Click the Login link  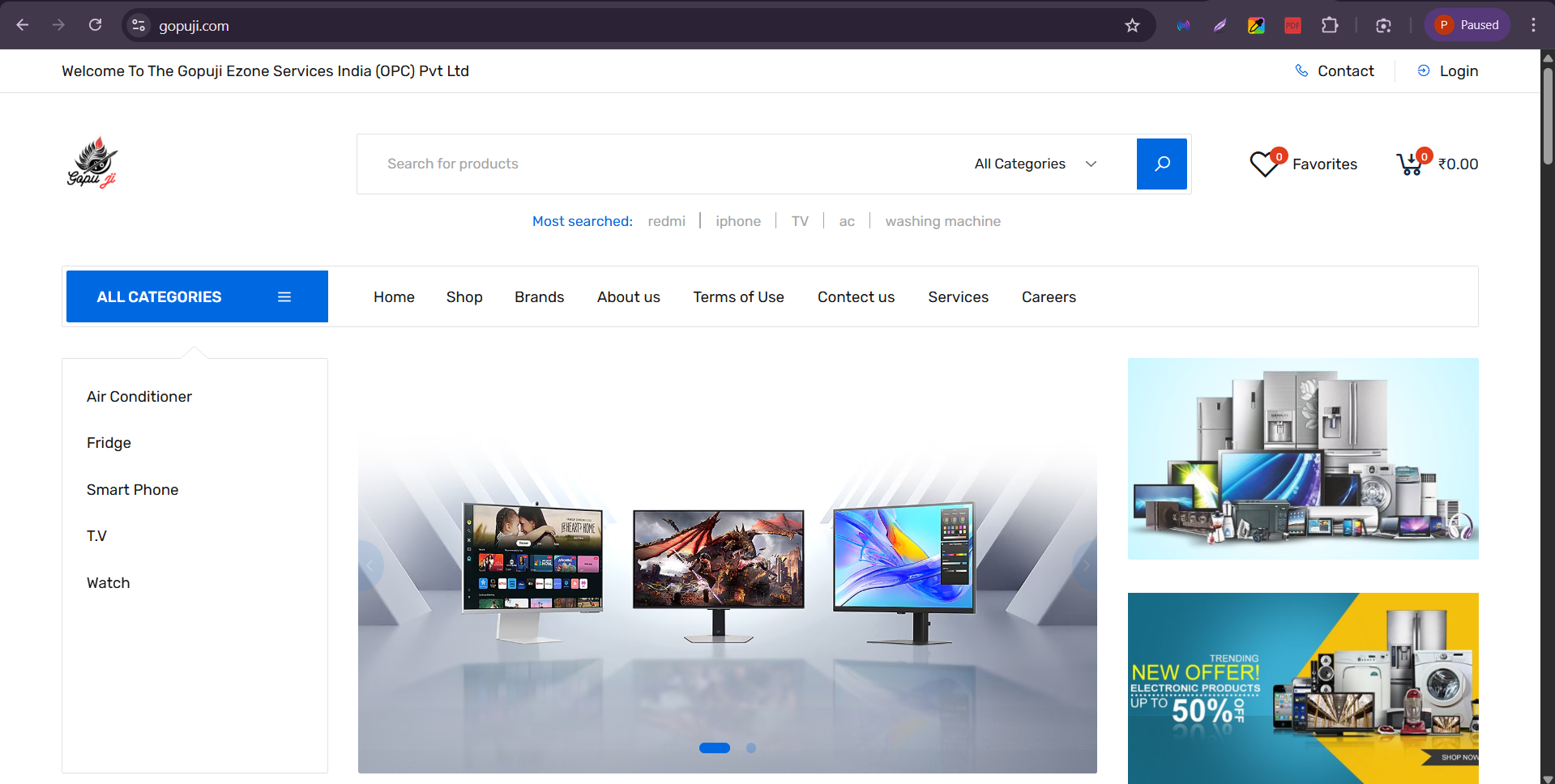tap(1458, 71)
